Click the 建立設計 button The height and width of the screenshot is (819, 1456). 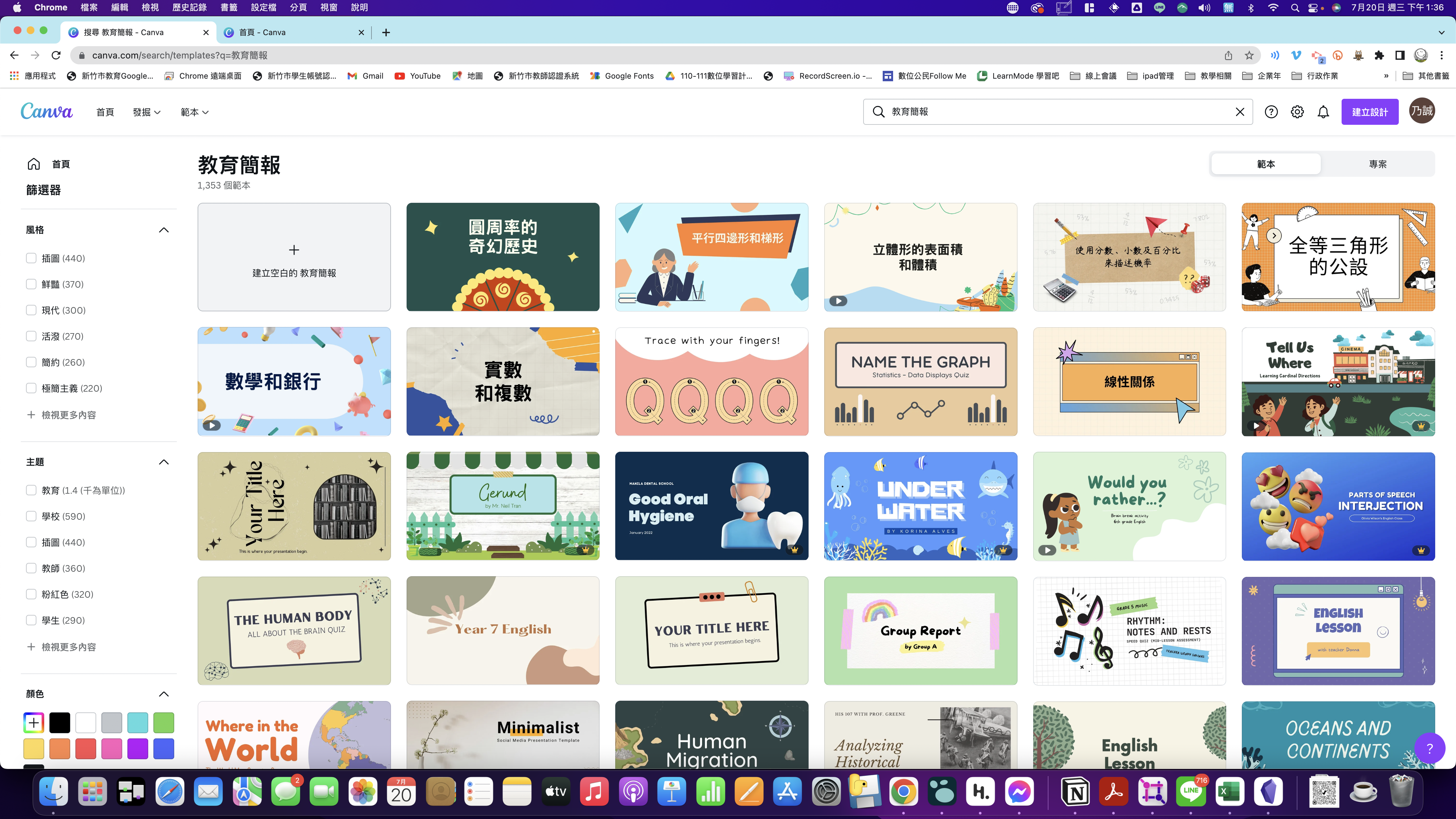1370,112
